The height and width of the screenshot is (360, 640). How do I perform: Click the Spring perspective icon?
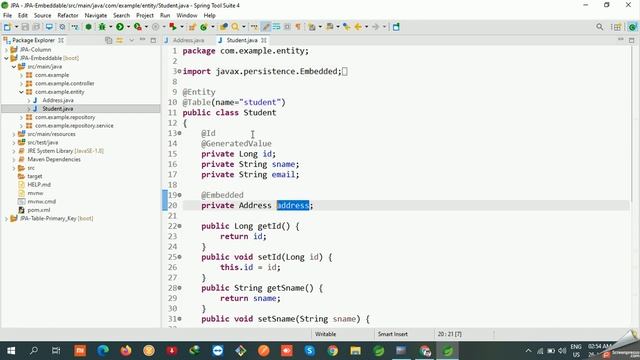632,27
